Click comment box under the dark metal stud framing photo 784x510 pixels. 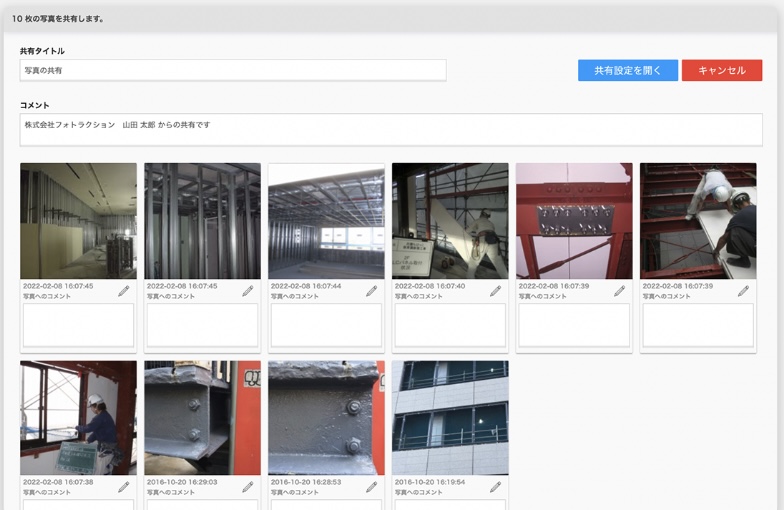202,325
